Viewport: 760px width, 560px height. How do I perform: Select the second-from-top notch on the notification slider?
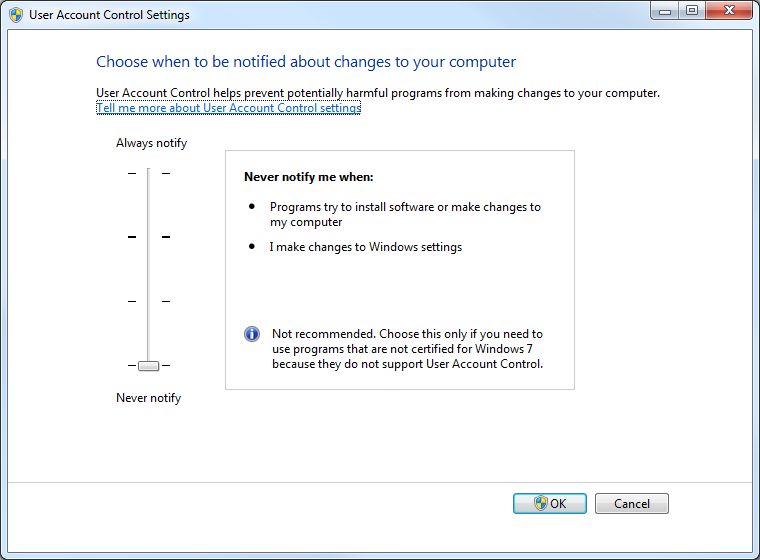148,237
